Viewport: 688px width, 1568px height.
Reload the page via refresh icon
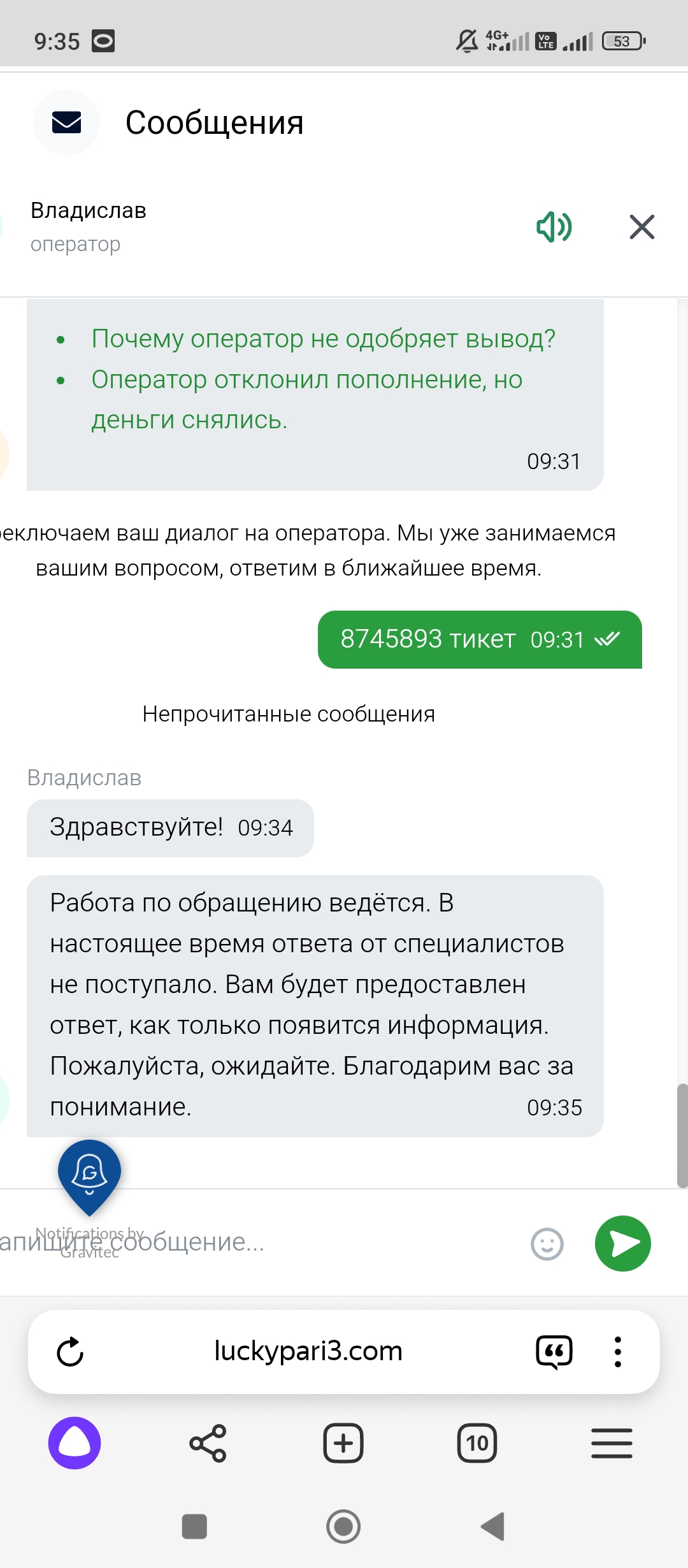[70, 1351]
